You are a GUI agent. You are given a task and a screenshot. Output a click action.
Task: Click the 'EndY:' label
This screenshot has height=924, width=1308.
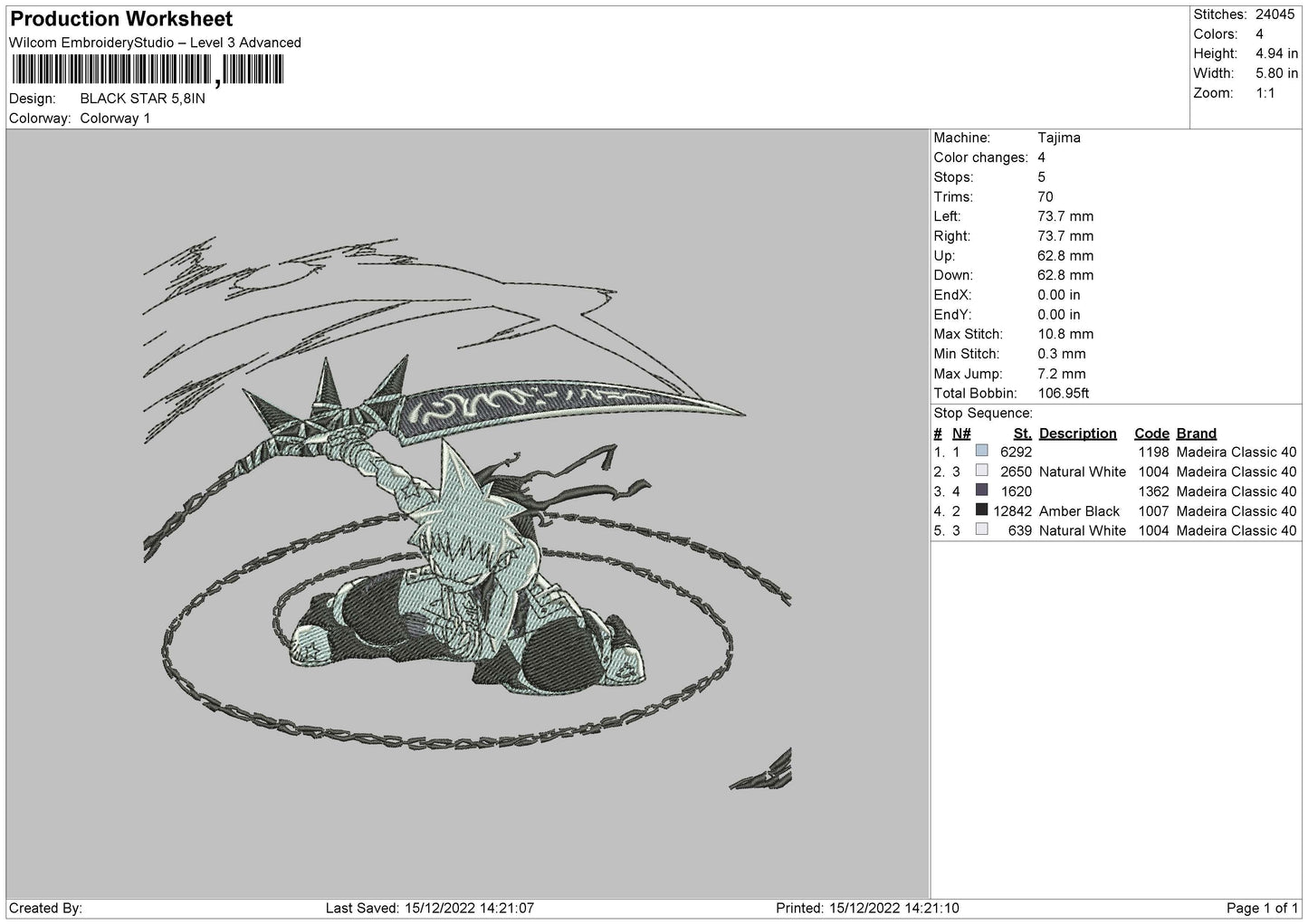point(952,315)
